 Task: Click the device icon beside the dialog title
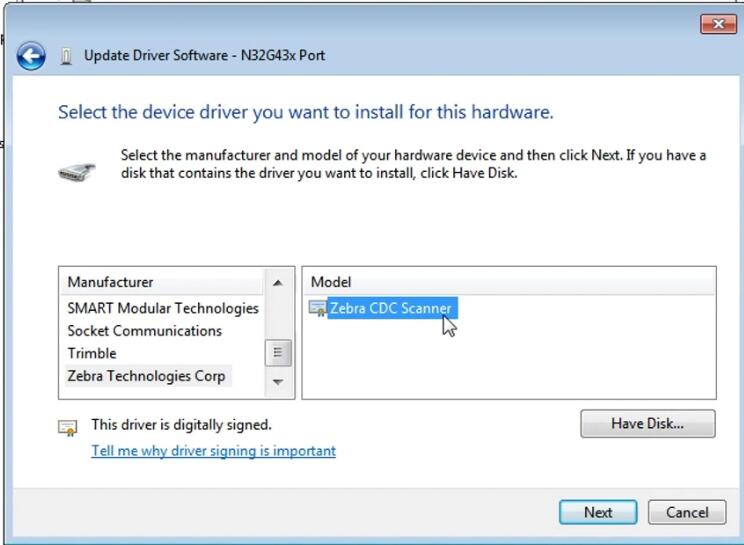(x=66, y=56)
